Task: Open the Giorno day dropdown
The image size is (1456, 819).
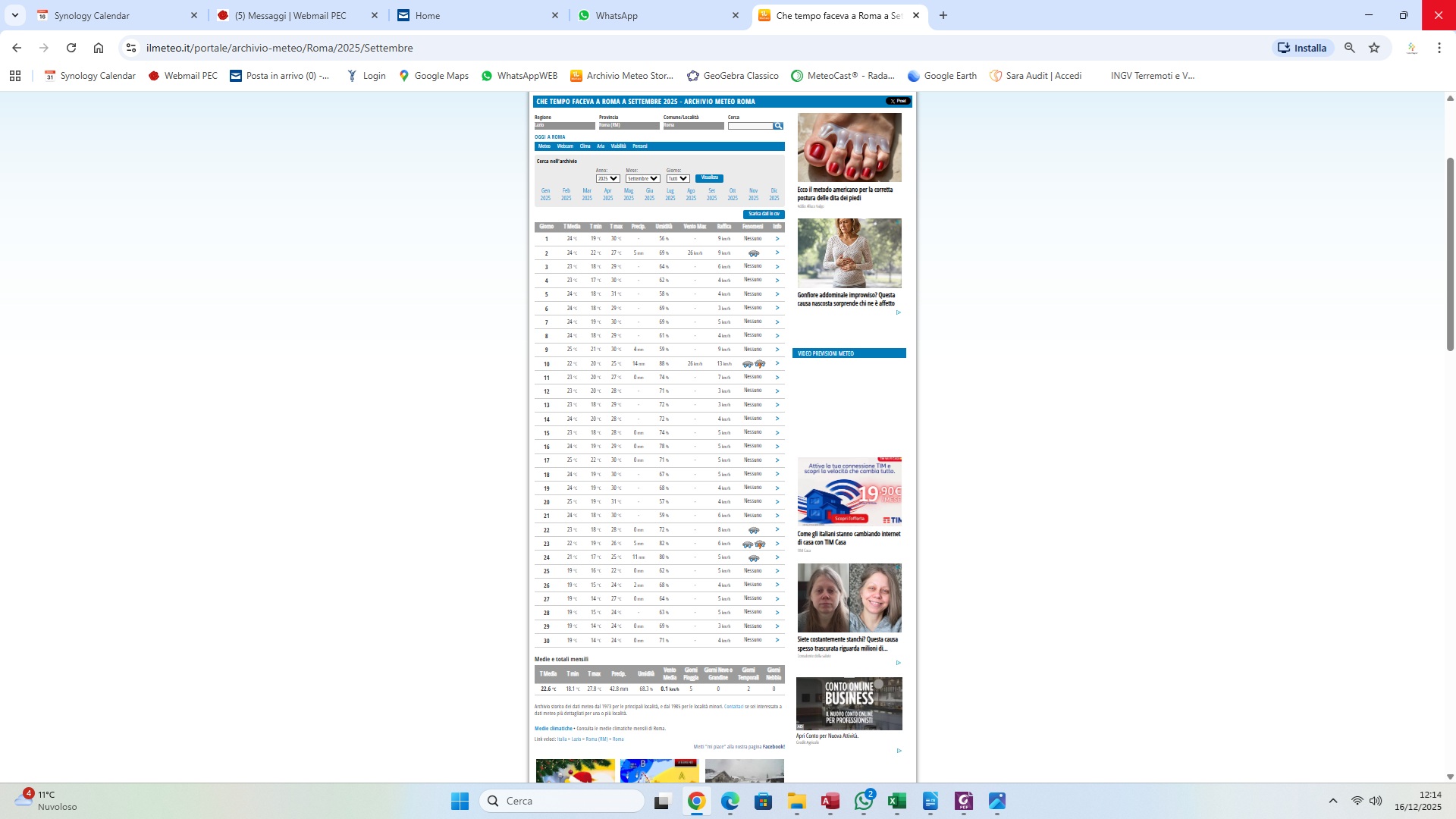Action: (677, 179)
